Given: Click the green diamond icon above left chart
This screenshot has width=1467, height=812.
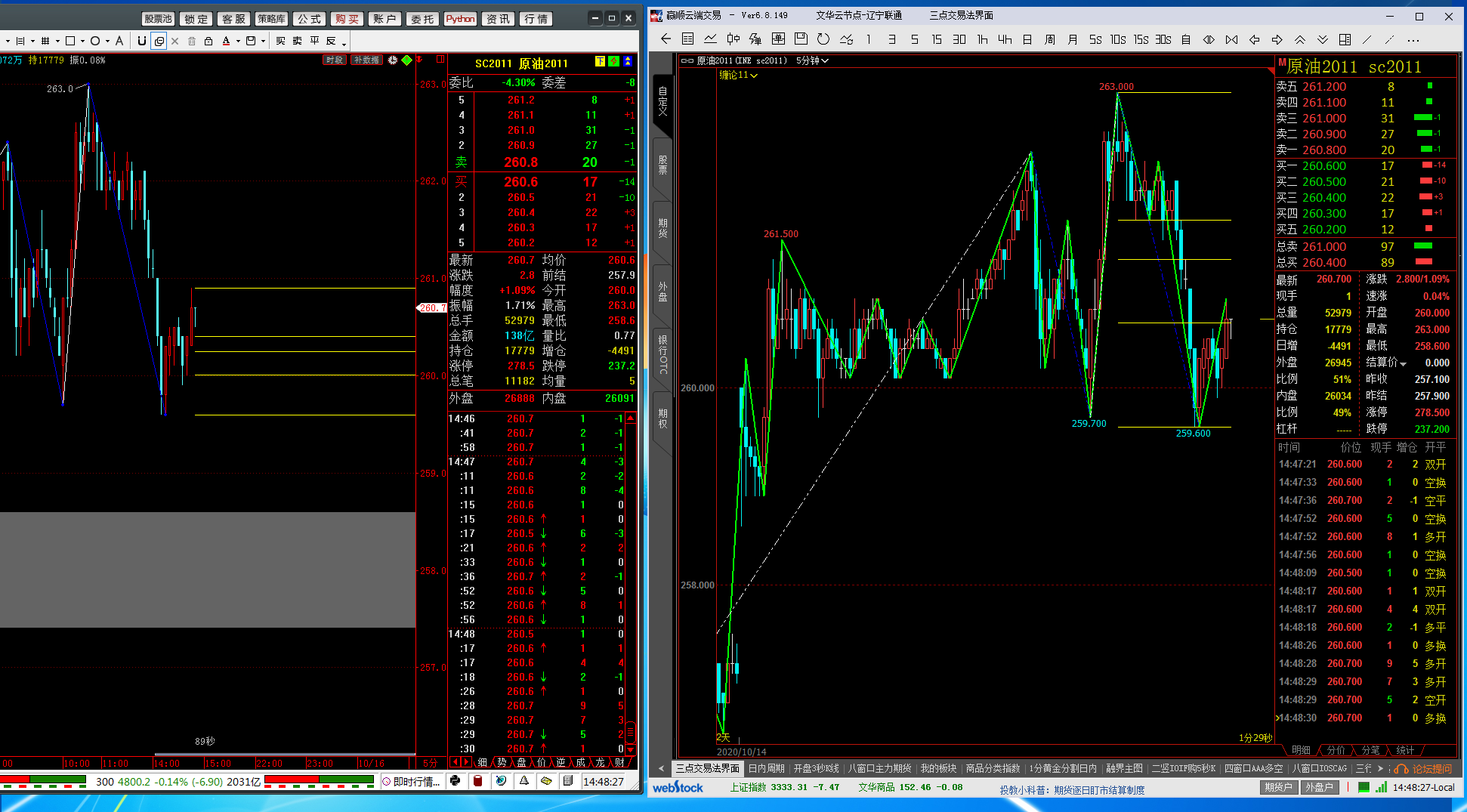Looking at the screenshot, I should (407, 60).
